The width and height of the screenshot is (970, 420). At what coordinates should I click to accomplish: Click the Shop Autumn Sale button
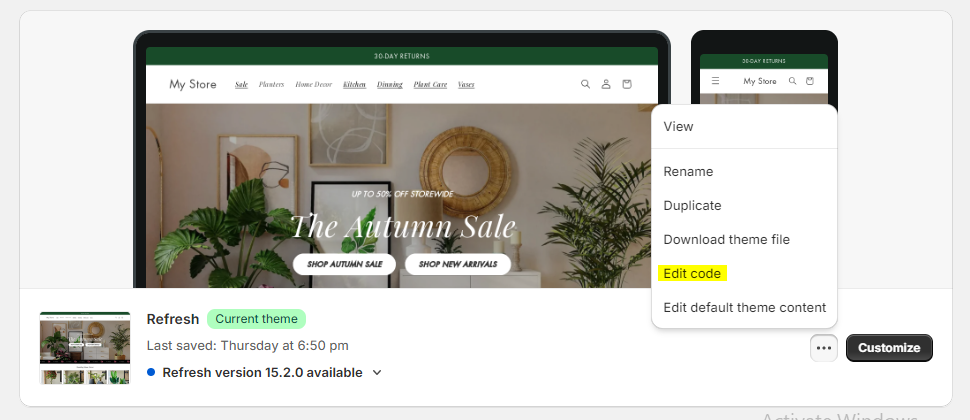(x=344, y=264)
